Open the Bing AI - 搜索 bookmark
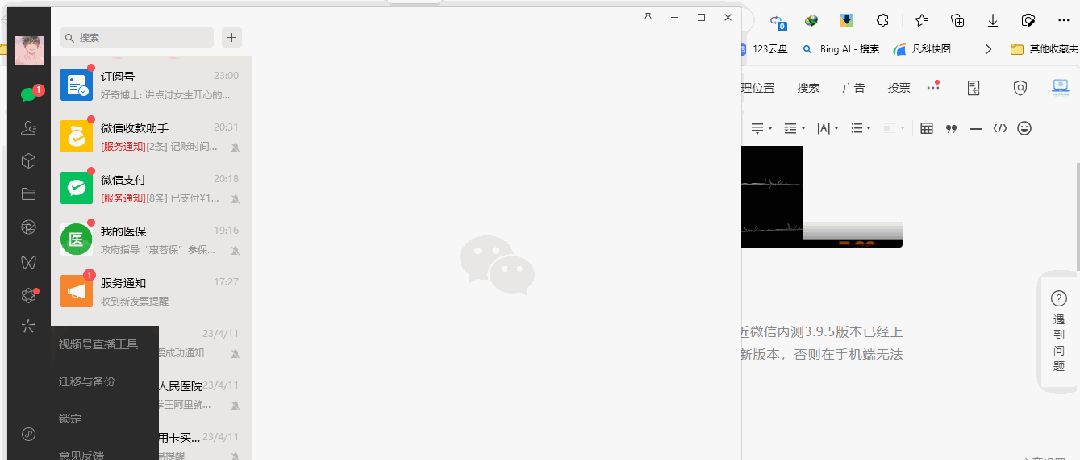This screenshot has height=460, width=1080. point(842,49)
